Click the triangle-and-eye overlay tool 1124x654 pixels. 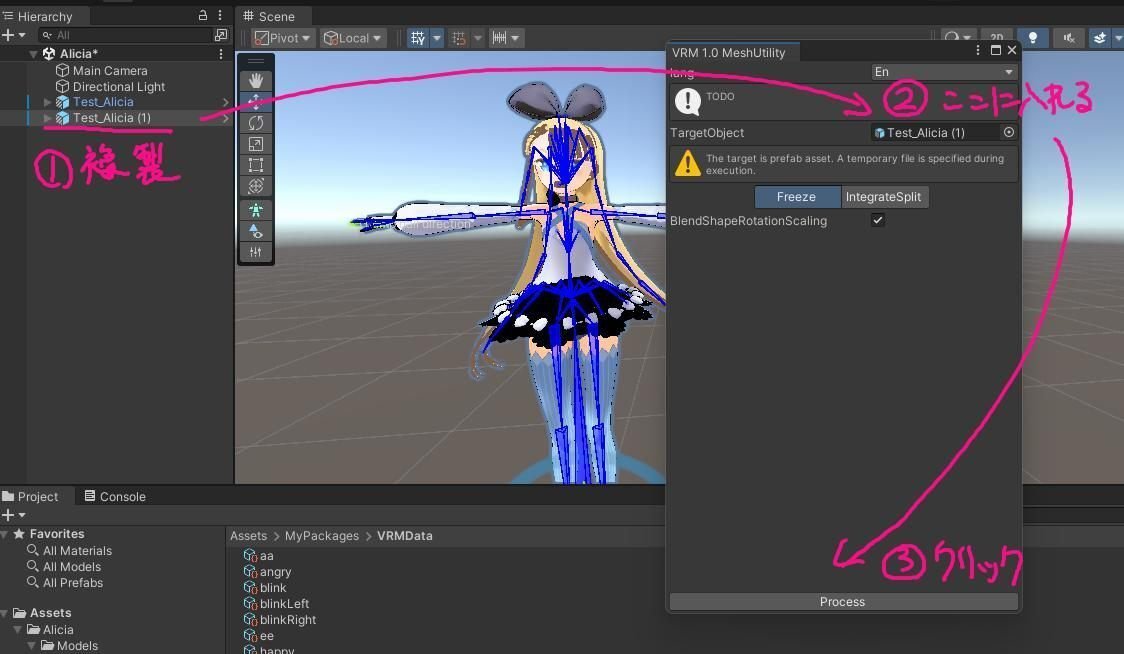(x=256, y=231)
